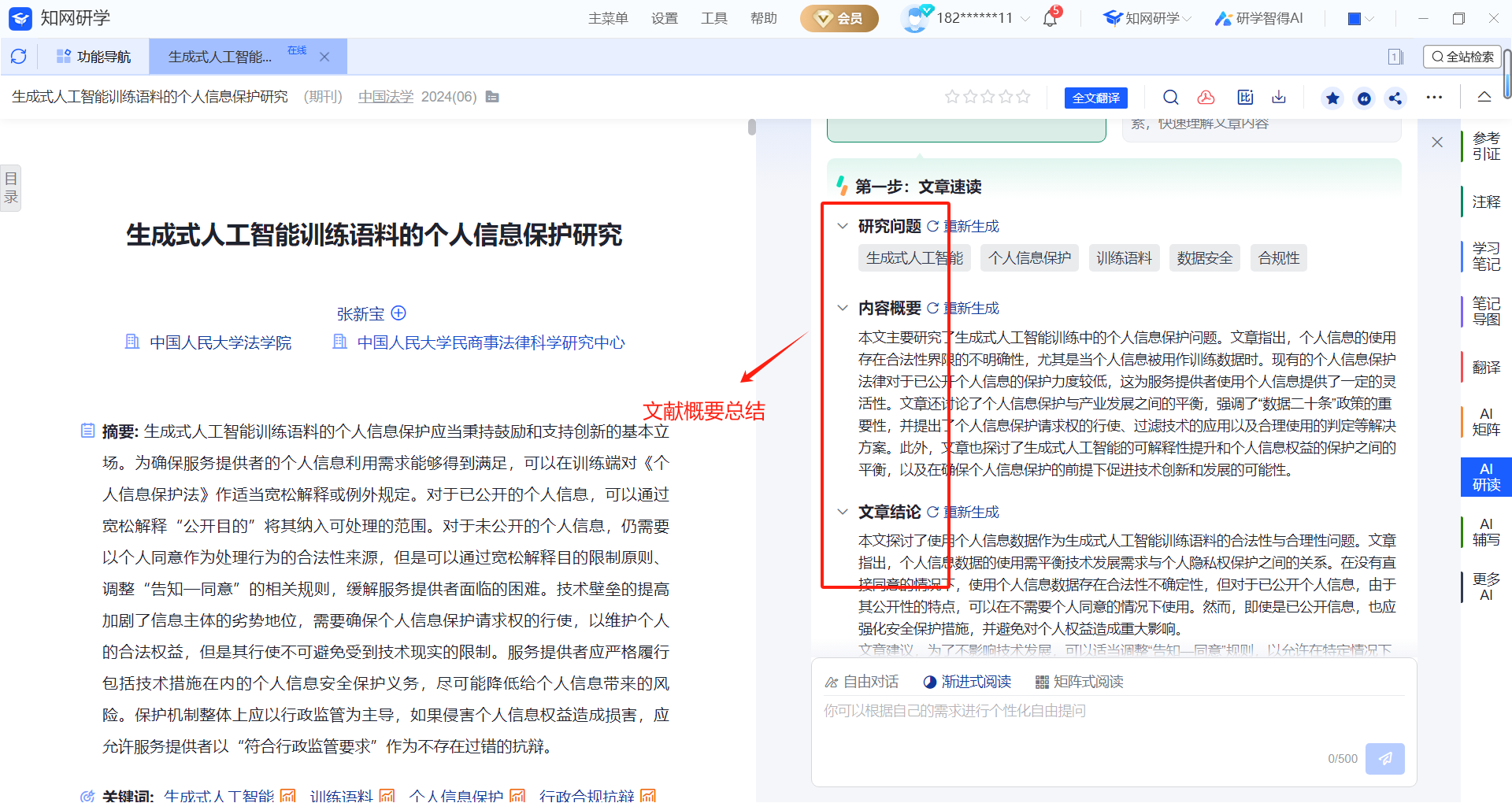The width and height of the screenshot is (1512, 803).
Task: Click the favorite star circle icon
Action: tap(1332, 98)
